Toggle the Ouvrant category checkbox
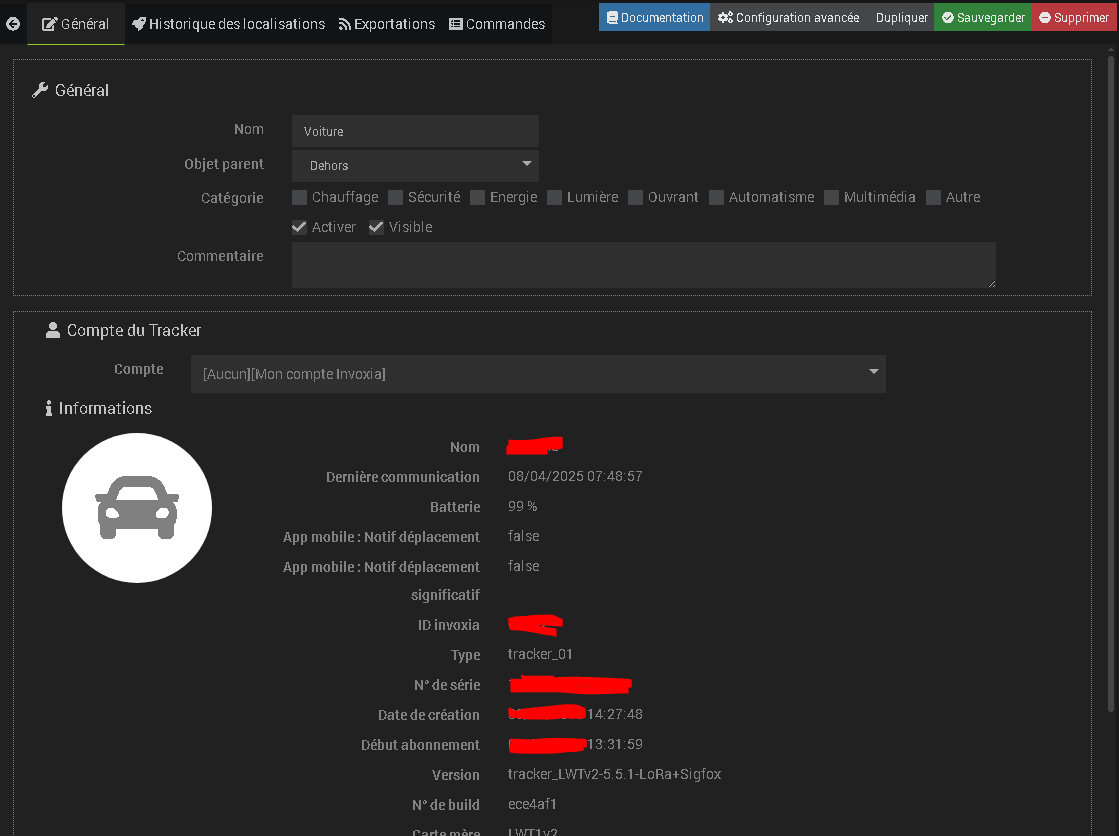This screenshot has width=1119, height=836. [635, 197]
